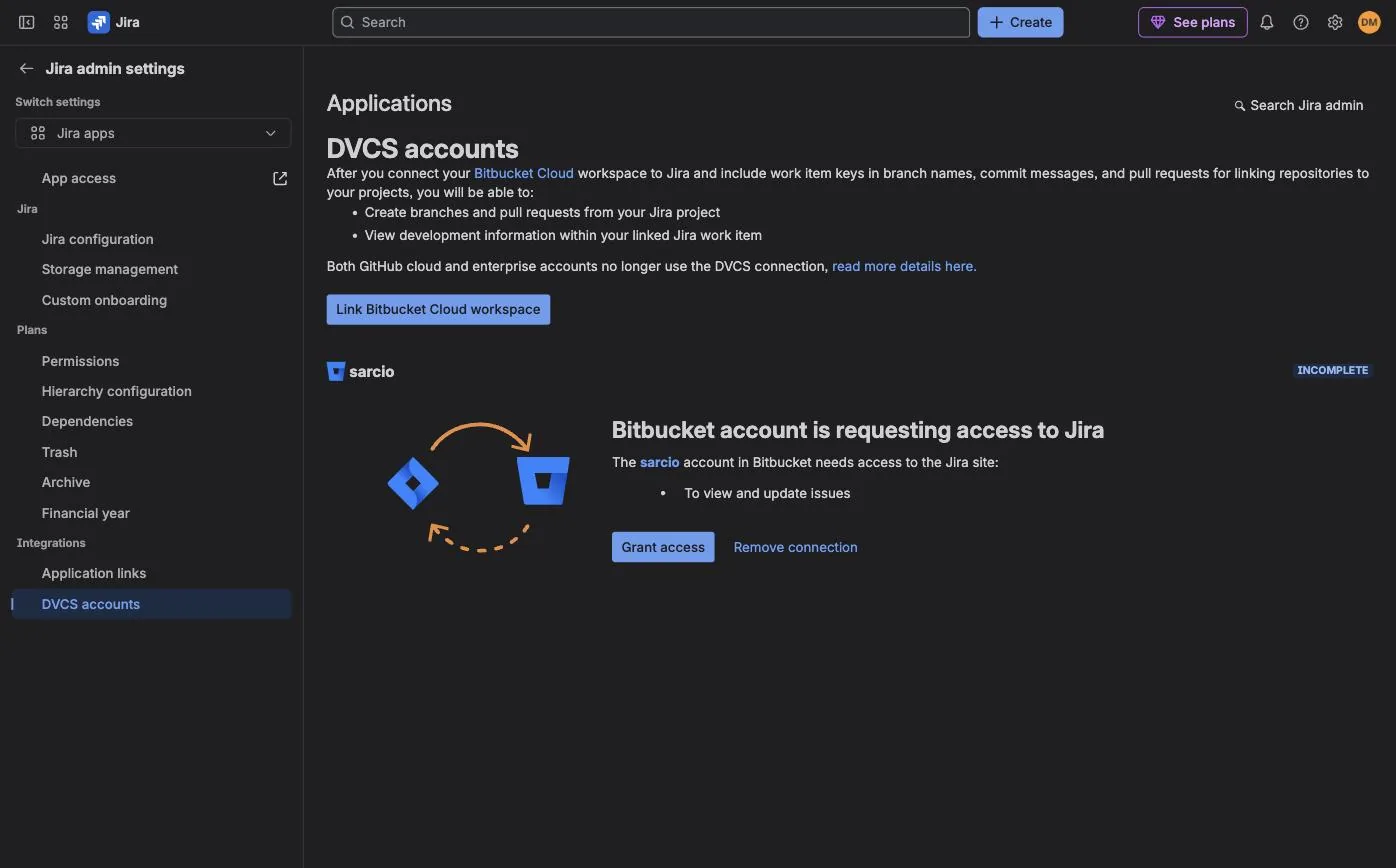The height and width of the screenshot is (868, 1396).
Task: Click the sarcio account link in the description
Action: pos(659,463)
